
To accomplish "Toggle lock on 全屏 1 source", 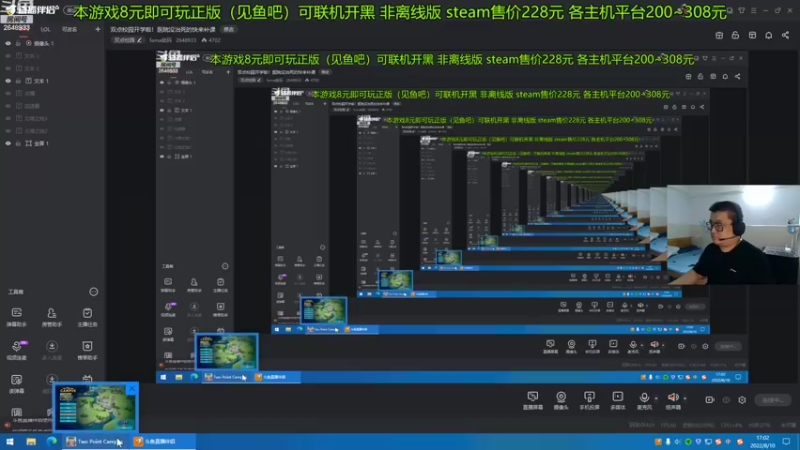I will [18, 143].
